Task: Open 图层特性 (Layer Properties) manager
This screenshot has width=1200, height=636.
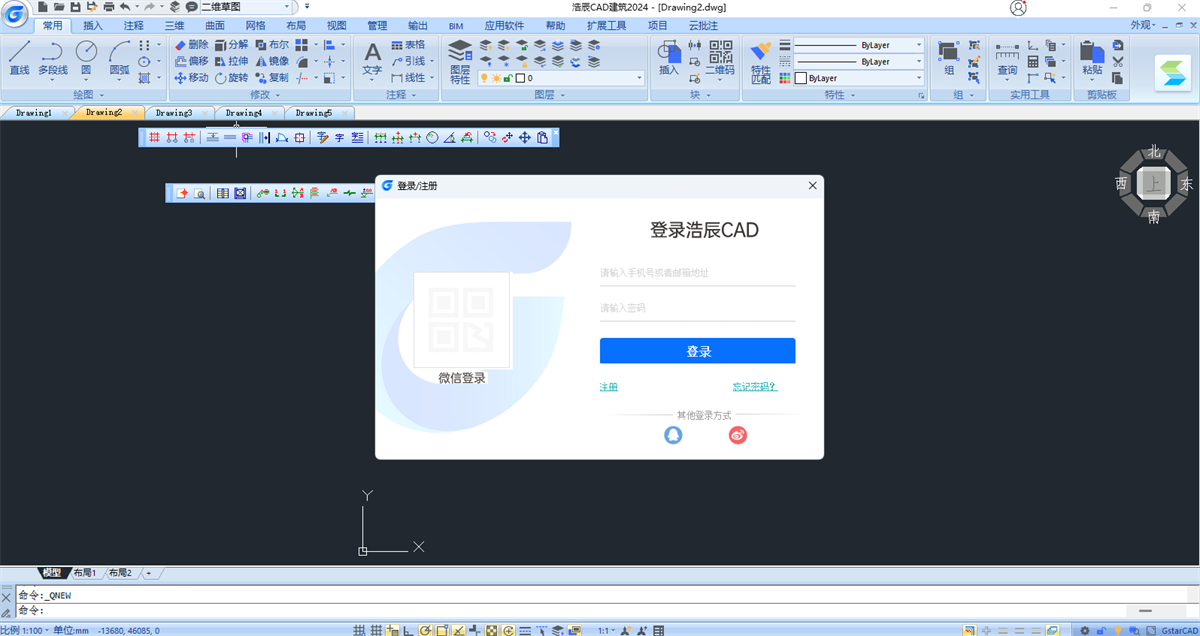Action: coord(460,61)
